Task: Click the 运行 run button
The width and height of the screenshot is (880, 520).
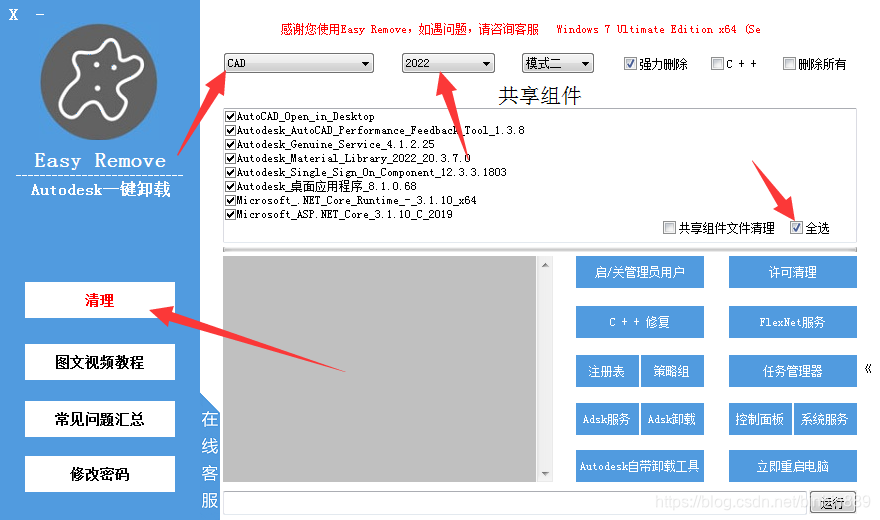Action: 833,503
